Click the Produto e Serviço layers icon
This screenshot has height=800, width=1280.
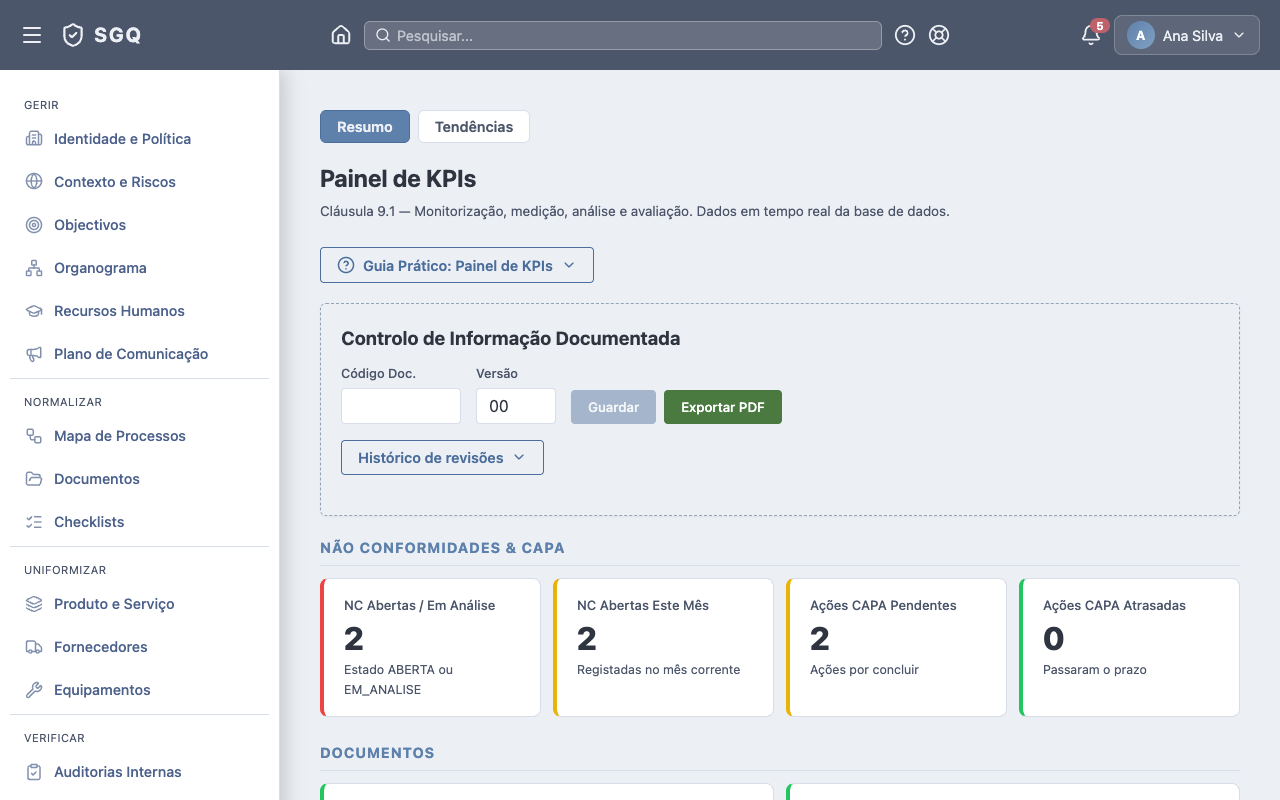pos(34,604)
